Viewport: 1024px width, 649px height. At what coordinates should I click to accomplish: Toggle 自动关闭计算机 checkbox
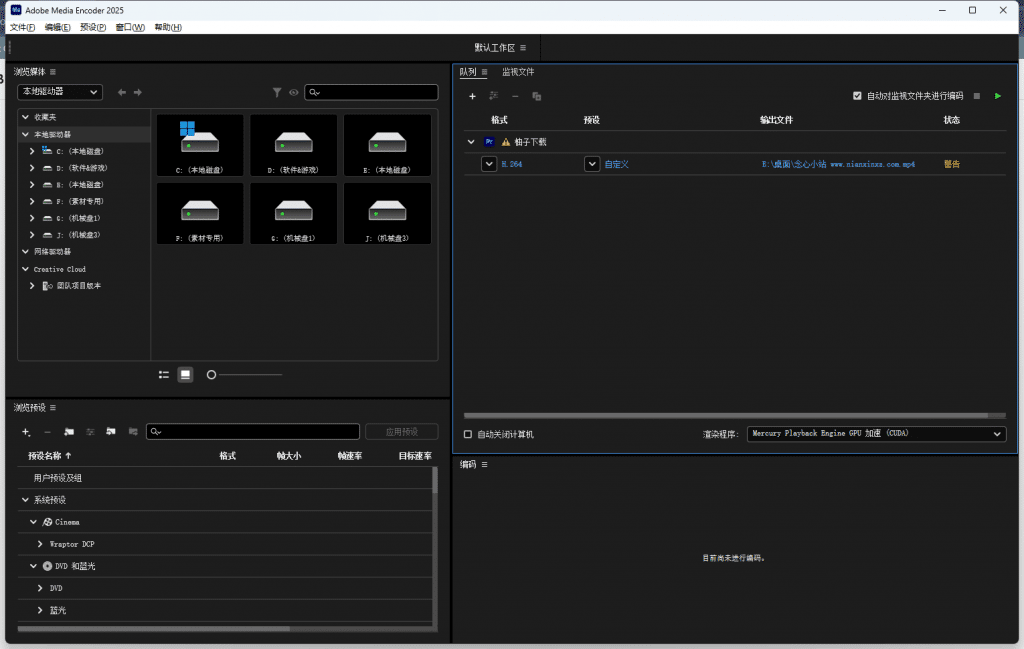click(x=468, y=434)
